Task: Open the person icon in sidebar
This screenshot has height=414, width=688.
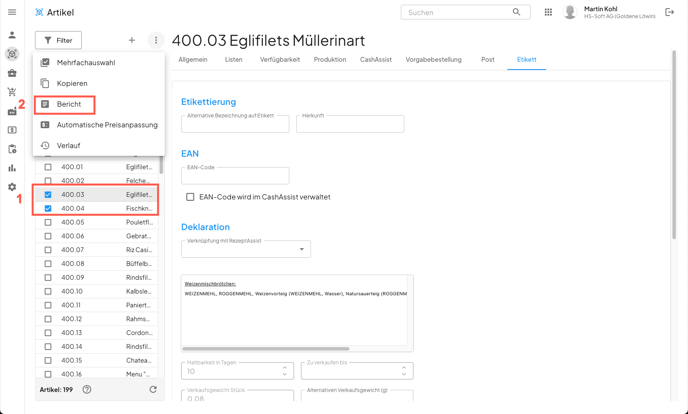Action: coord(12,35)
